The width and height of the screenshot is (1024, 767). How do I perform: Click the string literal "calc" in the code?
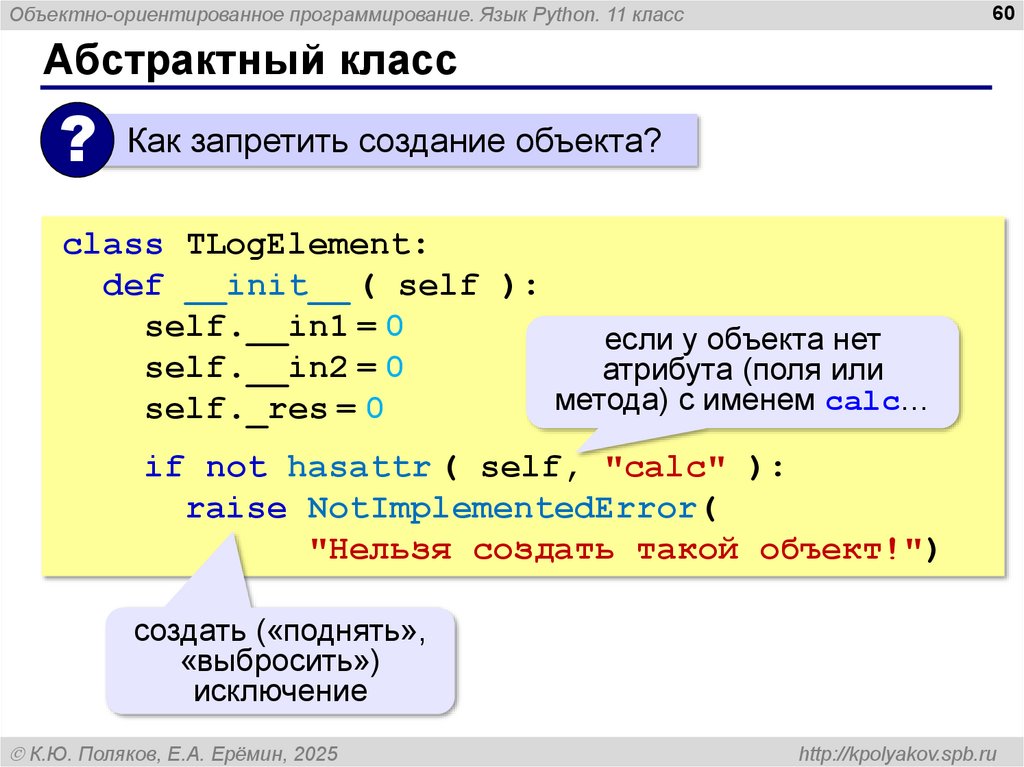click(x=665, y=467)
